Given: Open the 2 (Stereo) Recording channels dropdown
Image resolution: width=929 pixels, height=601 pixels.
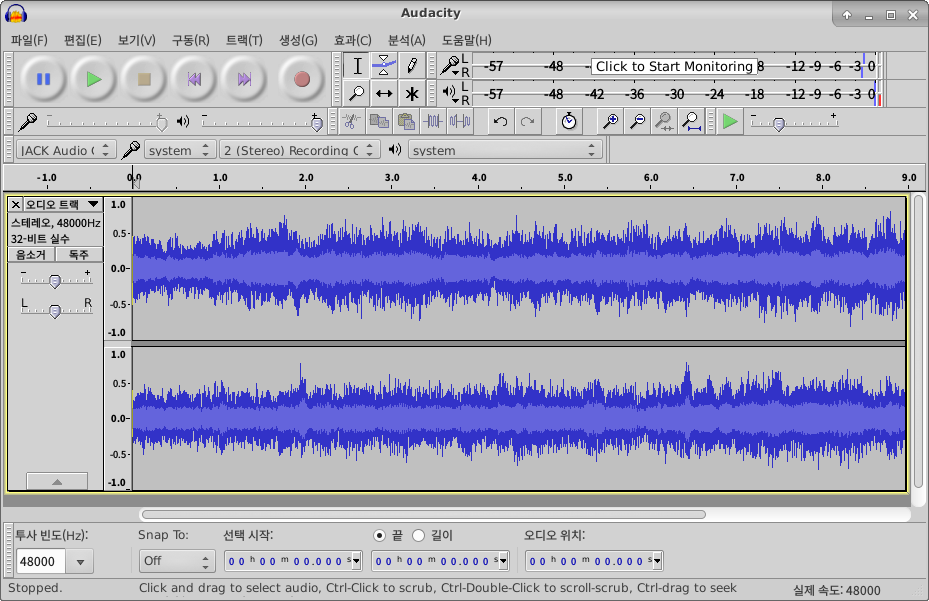Looking at the screenshot, I should click(x=299, y=150).
